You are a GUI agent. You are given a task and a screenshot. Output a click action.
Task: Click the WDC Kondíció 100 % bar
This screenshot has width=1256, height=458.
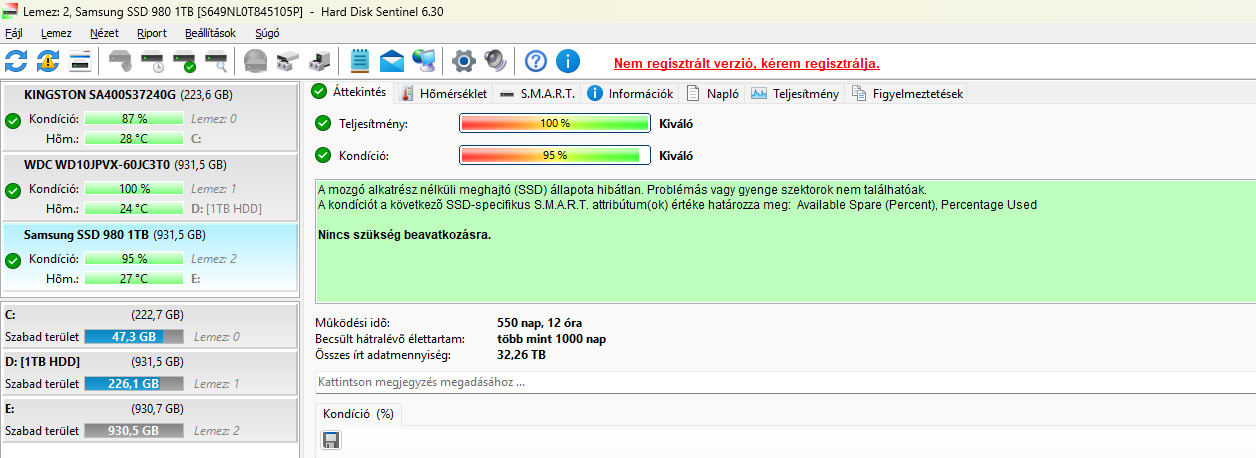click(134, 189)
